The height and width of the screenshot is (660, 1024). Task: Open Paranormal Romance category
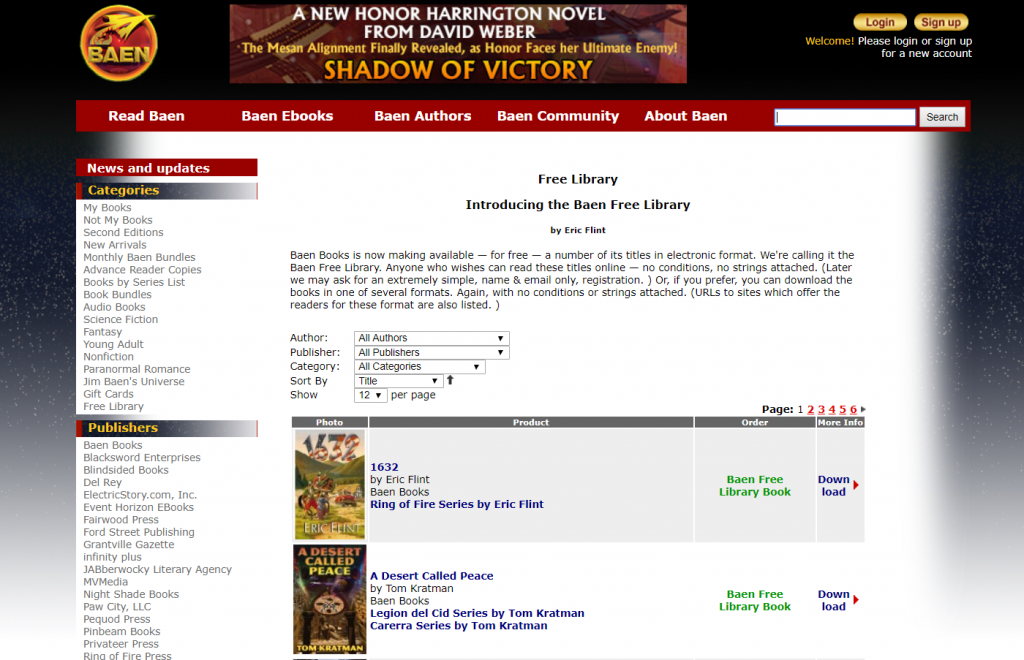tap(136, 369)
